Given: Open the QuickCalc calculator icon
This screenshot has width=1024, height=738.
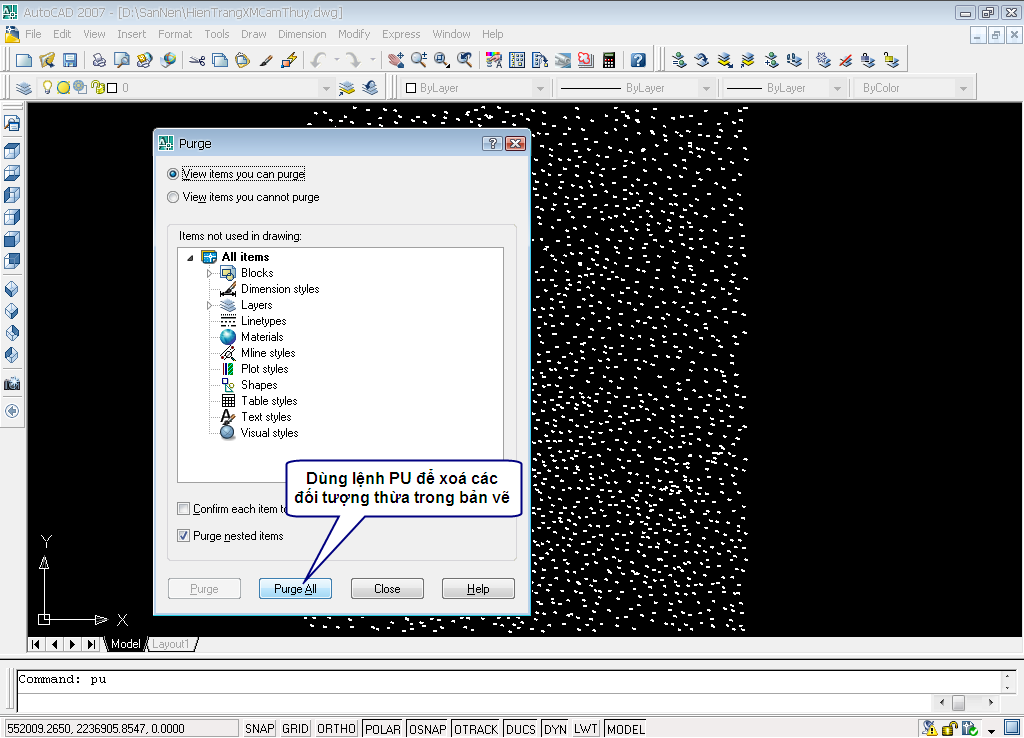Looking at the screenshot, I should tap(608, 60).
